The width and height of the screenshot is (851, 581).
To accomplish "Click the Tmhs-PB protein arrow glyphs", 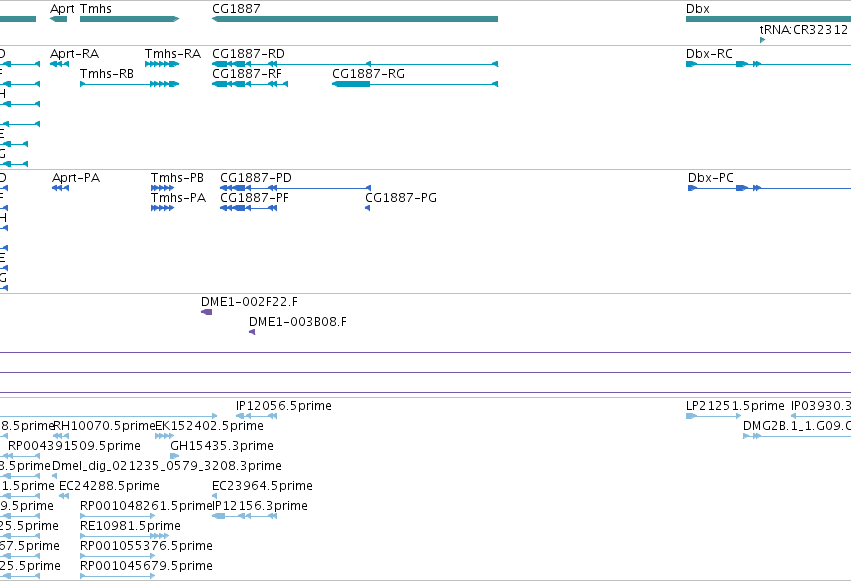I will 162,188.
